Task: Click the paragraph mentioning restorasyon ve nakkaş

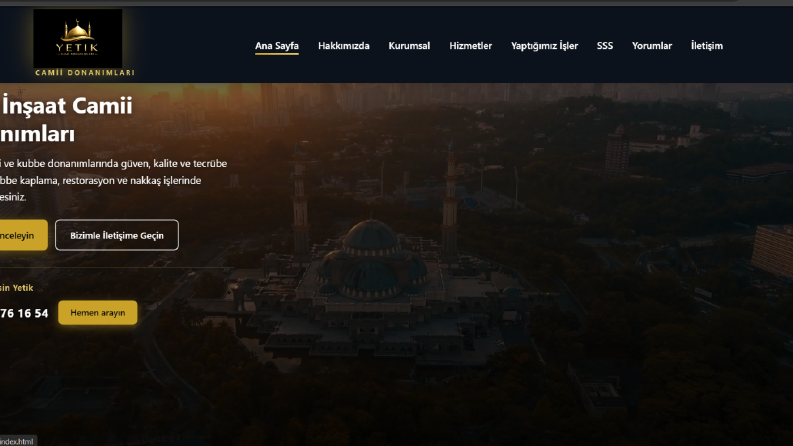Action: pyautogui.click(x=113, y=180)
